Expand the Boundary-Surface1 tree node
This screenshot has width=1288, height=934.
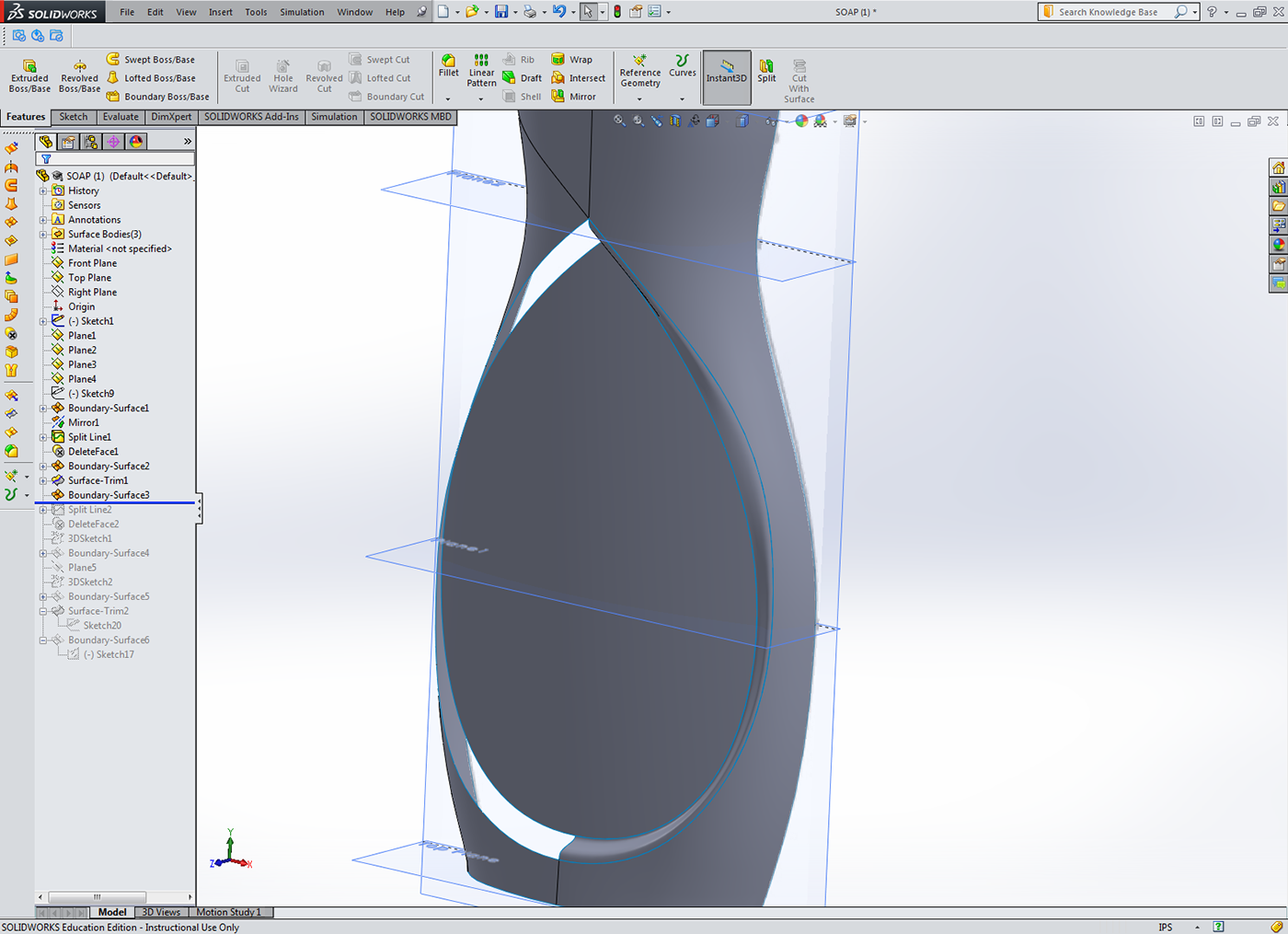pos(43,409)
